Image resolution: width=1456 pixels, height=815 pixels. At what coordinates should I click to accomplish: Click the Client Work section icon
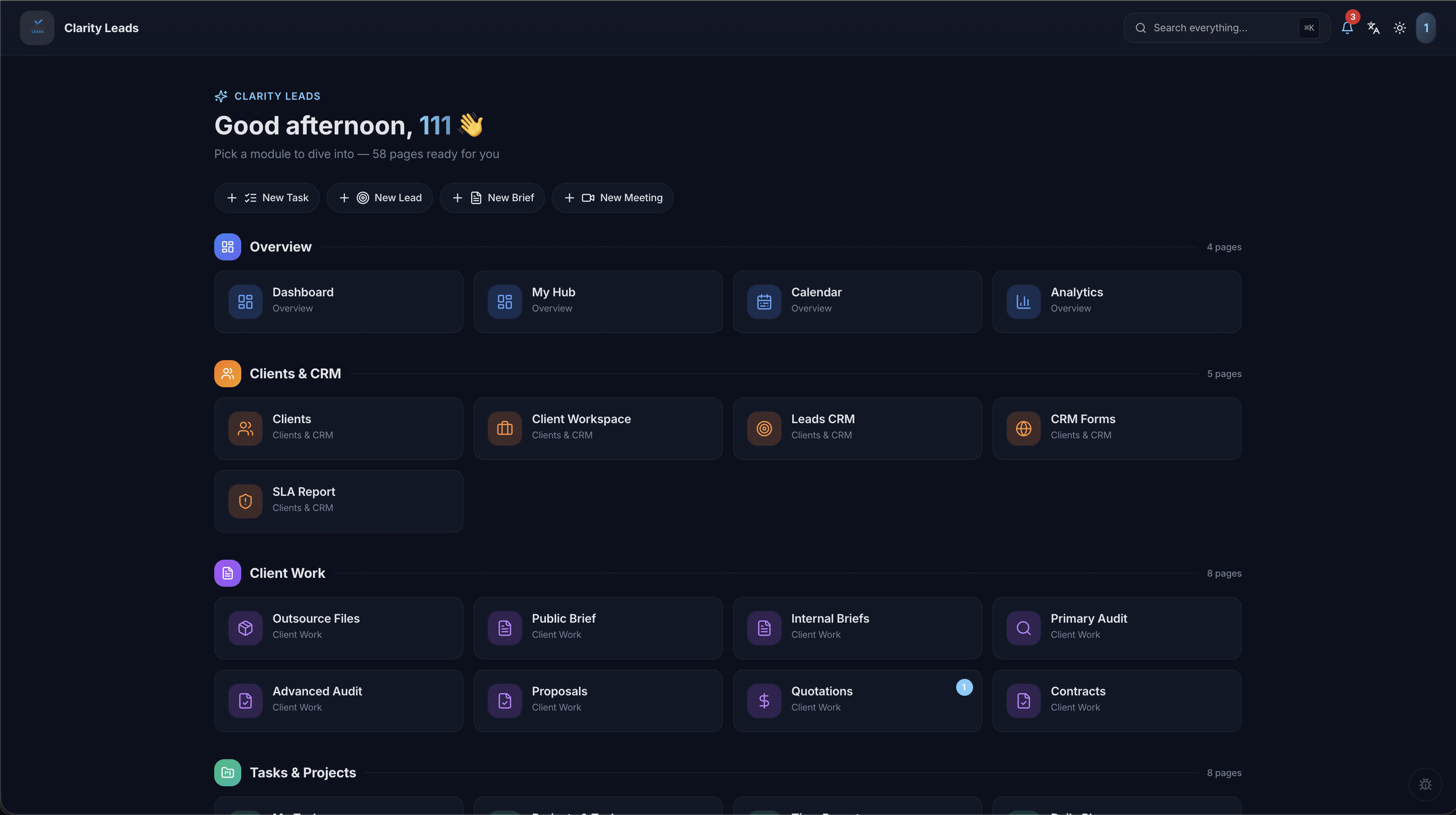[x=227, y=573]
